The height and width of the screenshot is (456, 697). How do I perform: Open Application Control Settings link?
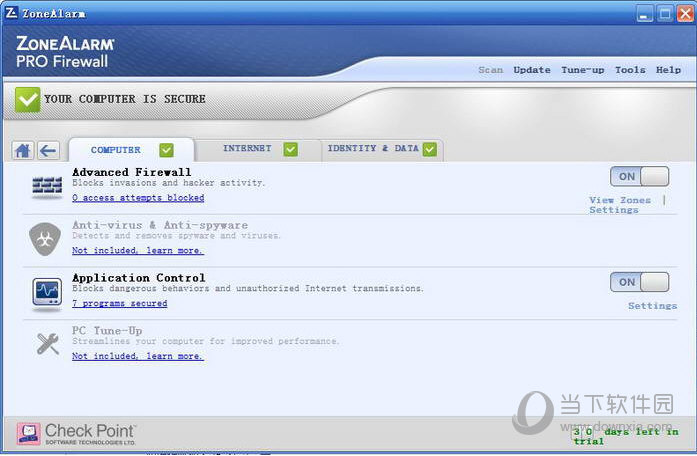[x=652, y=306]
